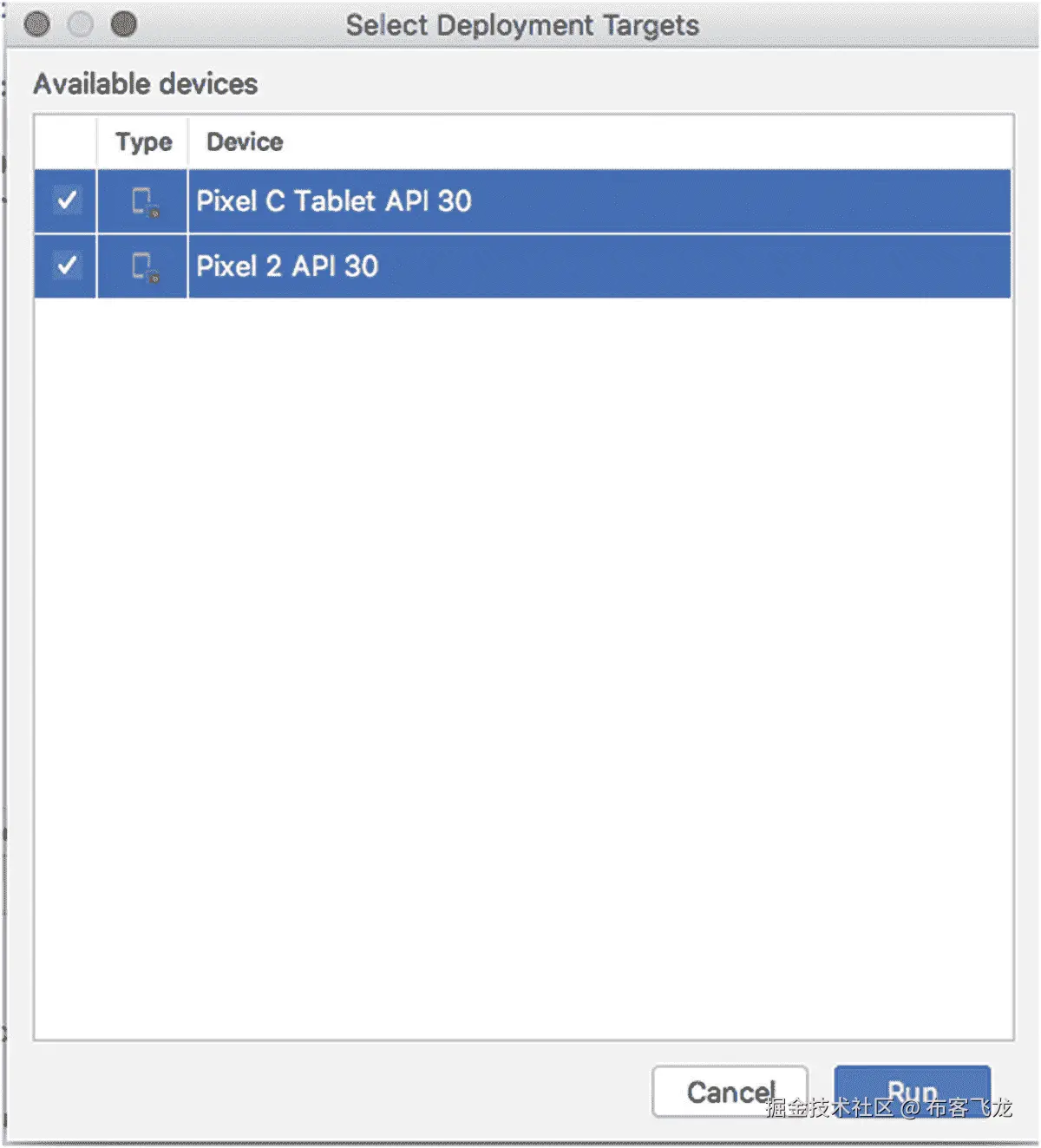Screen dimensions: 1041x1148
Task: Uncheck the Pixel C Tablet API 30 checkbox
Action: tap(67, 200)
